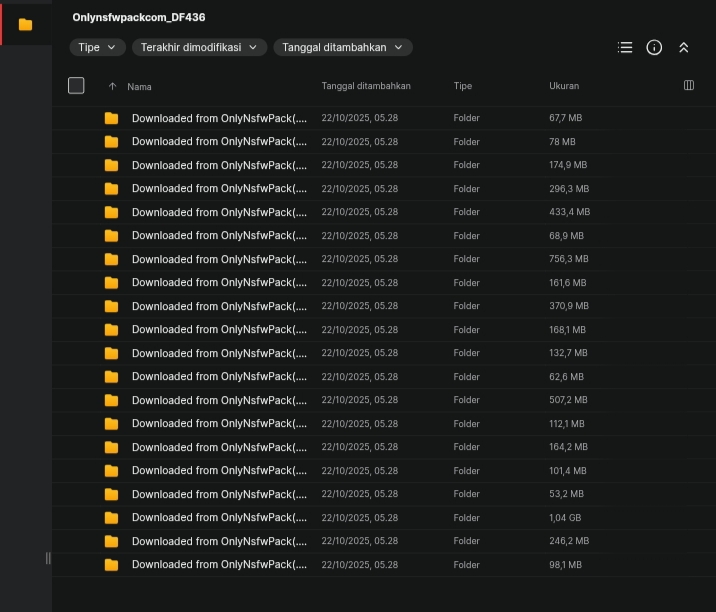This screenshot has width=716, height=612.
Task: Click folder icon of the 67,7 MB row
Action: pos(111,118)
